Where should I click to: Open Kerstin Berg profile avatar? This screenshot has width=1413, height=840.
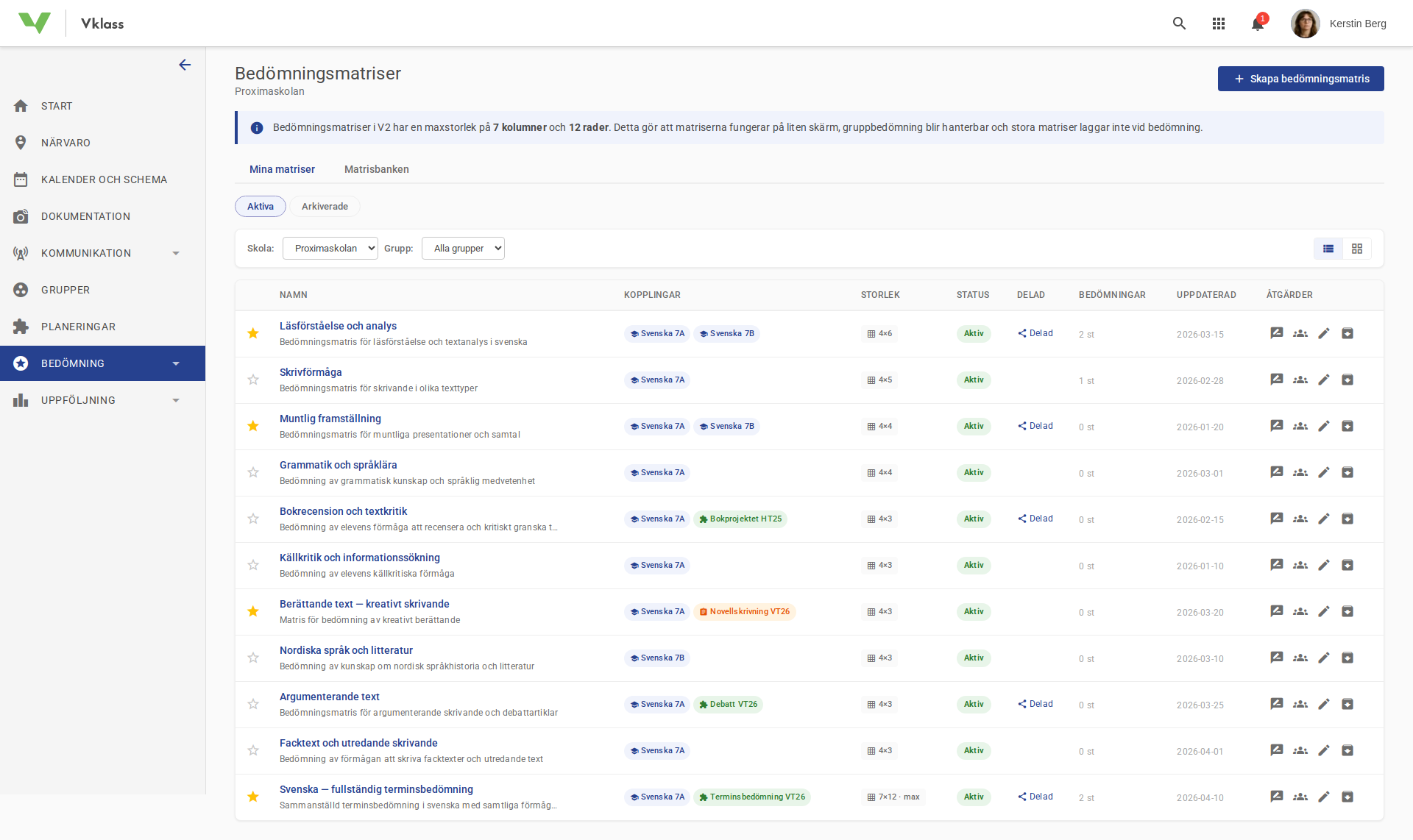pyautogui.click(x=1306, y=24)
